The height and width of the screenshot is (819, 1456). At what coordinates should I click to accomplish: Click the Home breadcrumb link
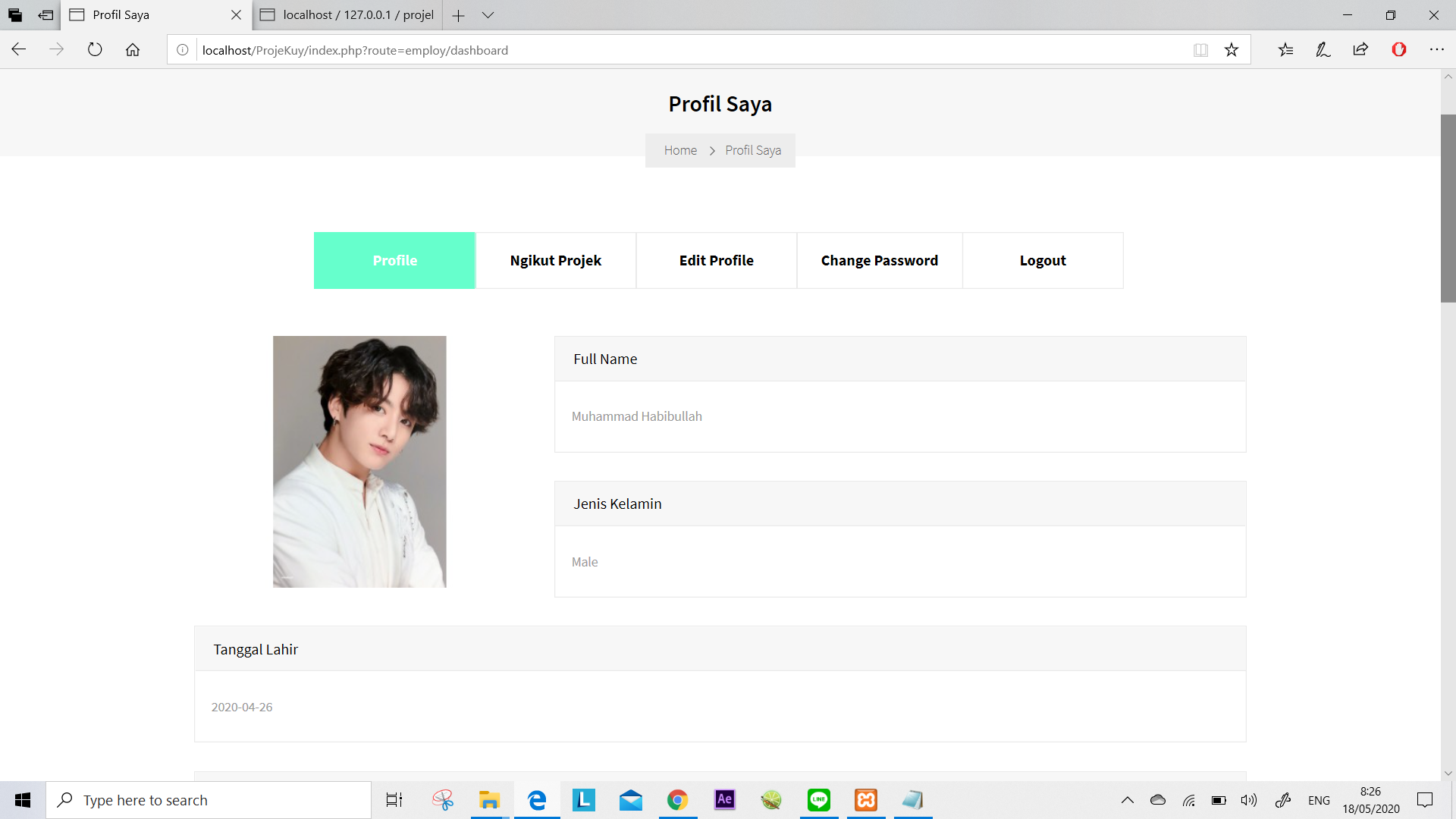click(680, 150)
